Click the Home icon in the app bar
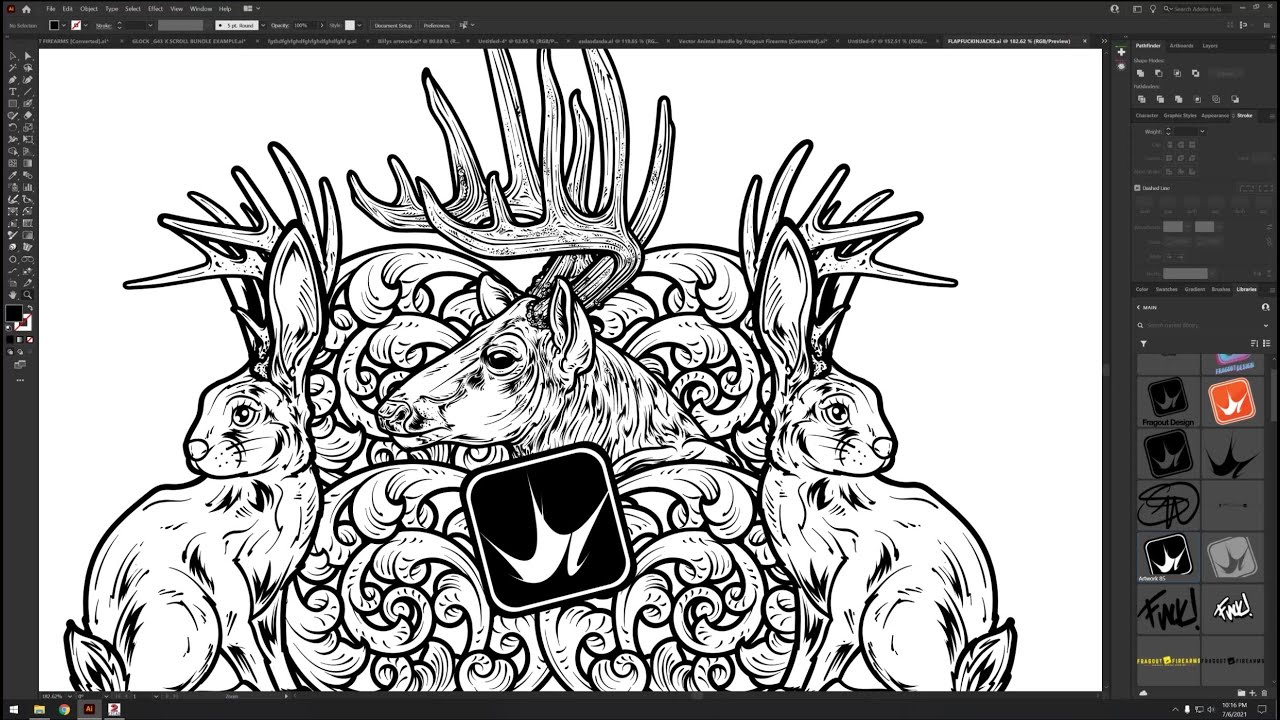 point(27,9)
